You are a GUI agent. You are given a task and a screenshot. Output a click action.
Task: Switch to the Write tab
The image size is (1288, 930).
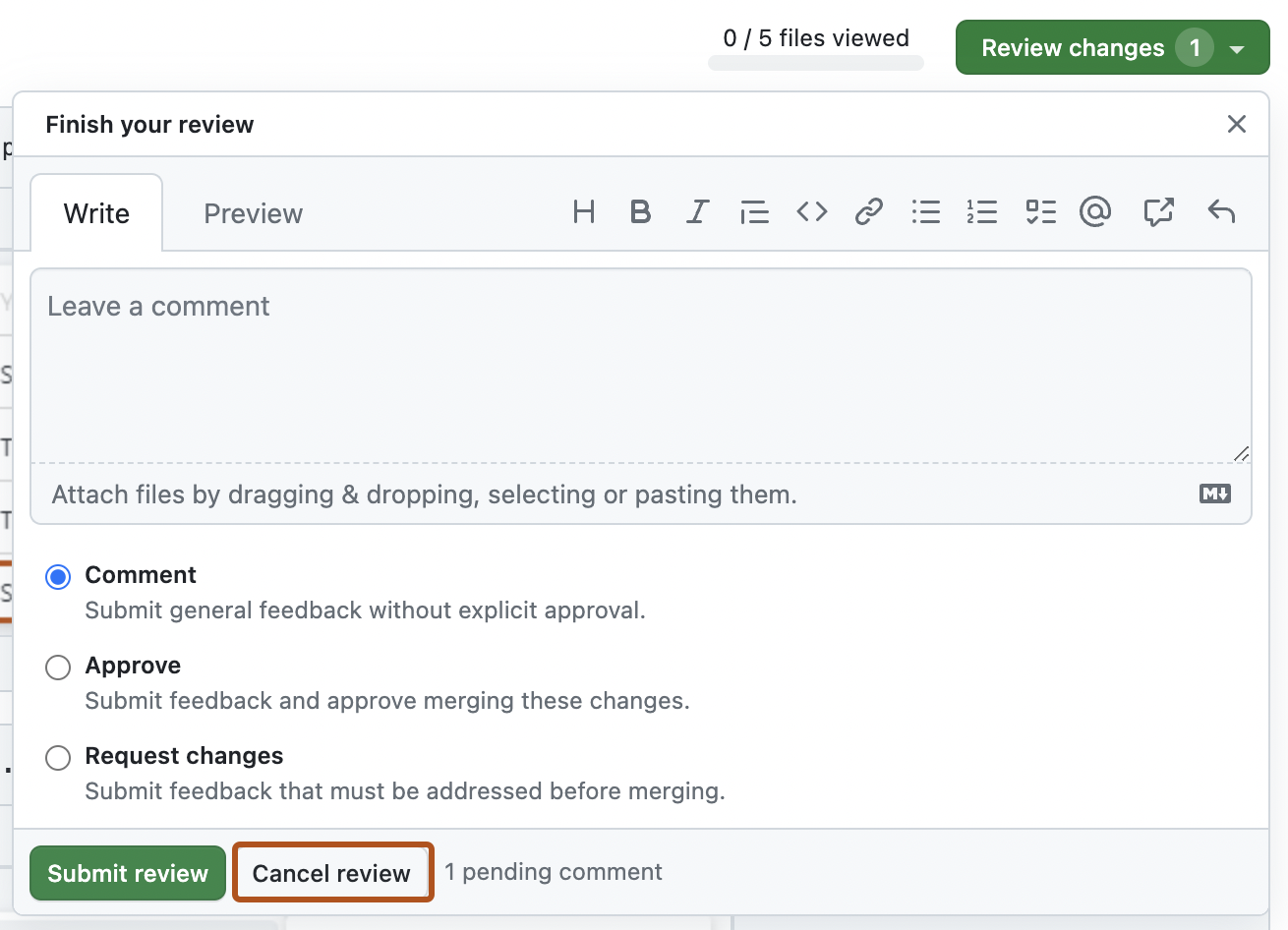pyautogui.click(x=96, y=213)
